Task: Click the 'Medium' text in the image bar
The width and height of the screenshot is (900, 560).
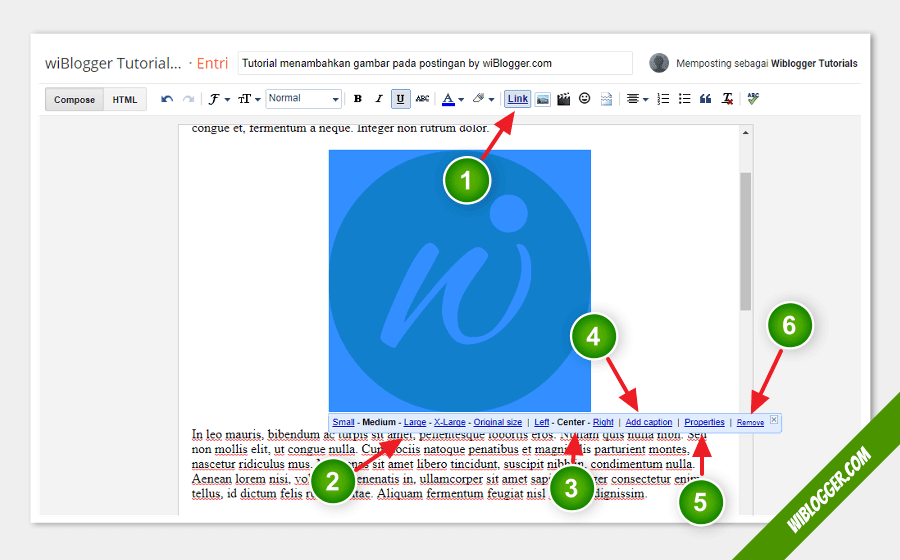Action: click(379, 422)
